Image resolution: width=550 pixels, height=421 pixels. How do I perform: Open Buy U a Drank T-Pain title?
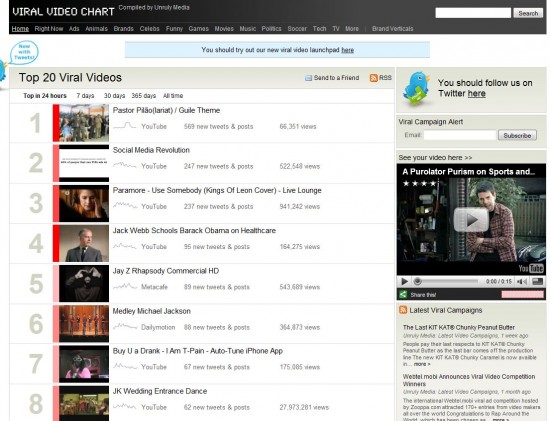(x=198, y=351)
